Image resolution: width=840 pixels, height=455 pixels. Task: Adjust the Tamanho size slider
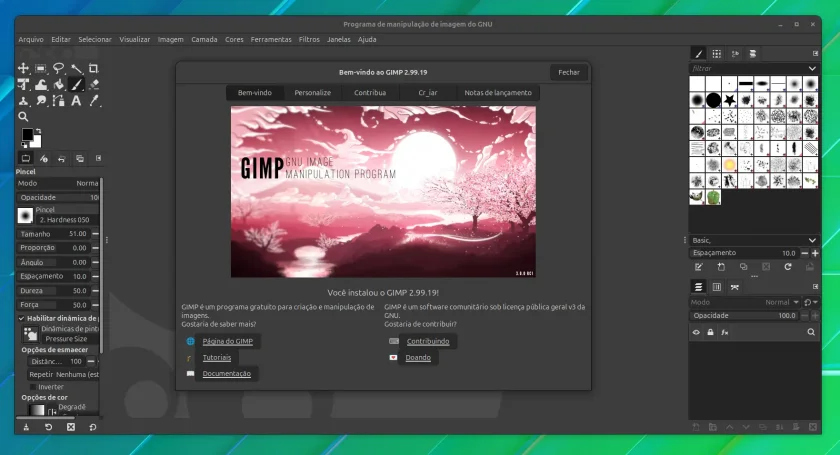click(54, 234)
